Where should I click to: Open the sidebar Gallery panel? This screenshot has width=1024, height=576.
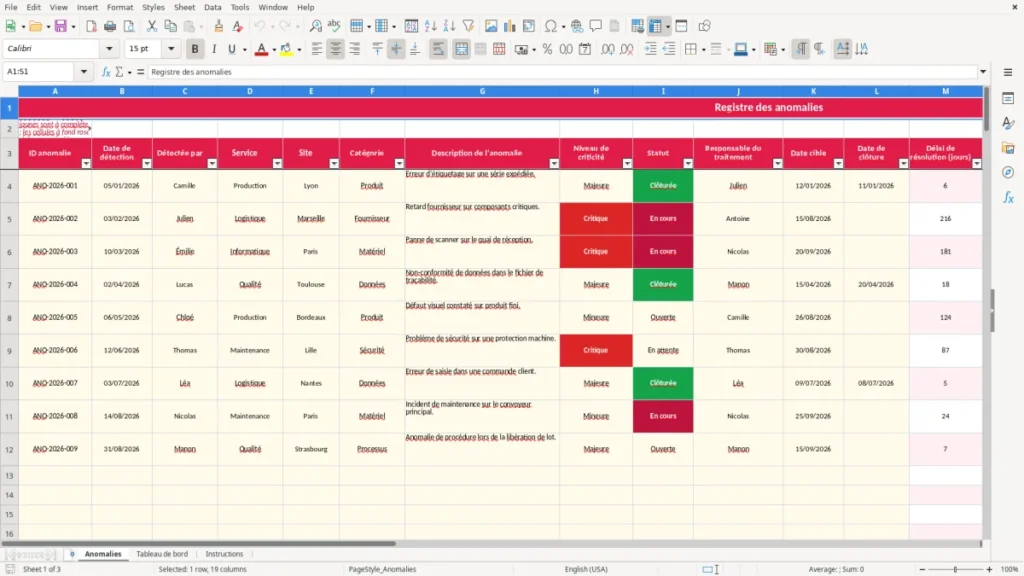[1008, 148]
